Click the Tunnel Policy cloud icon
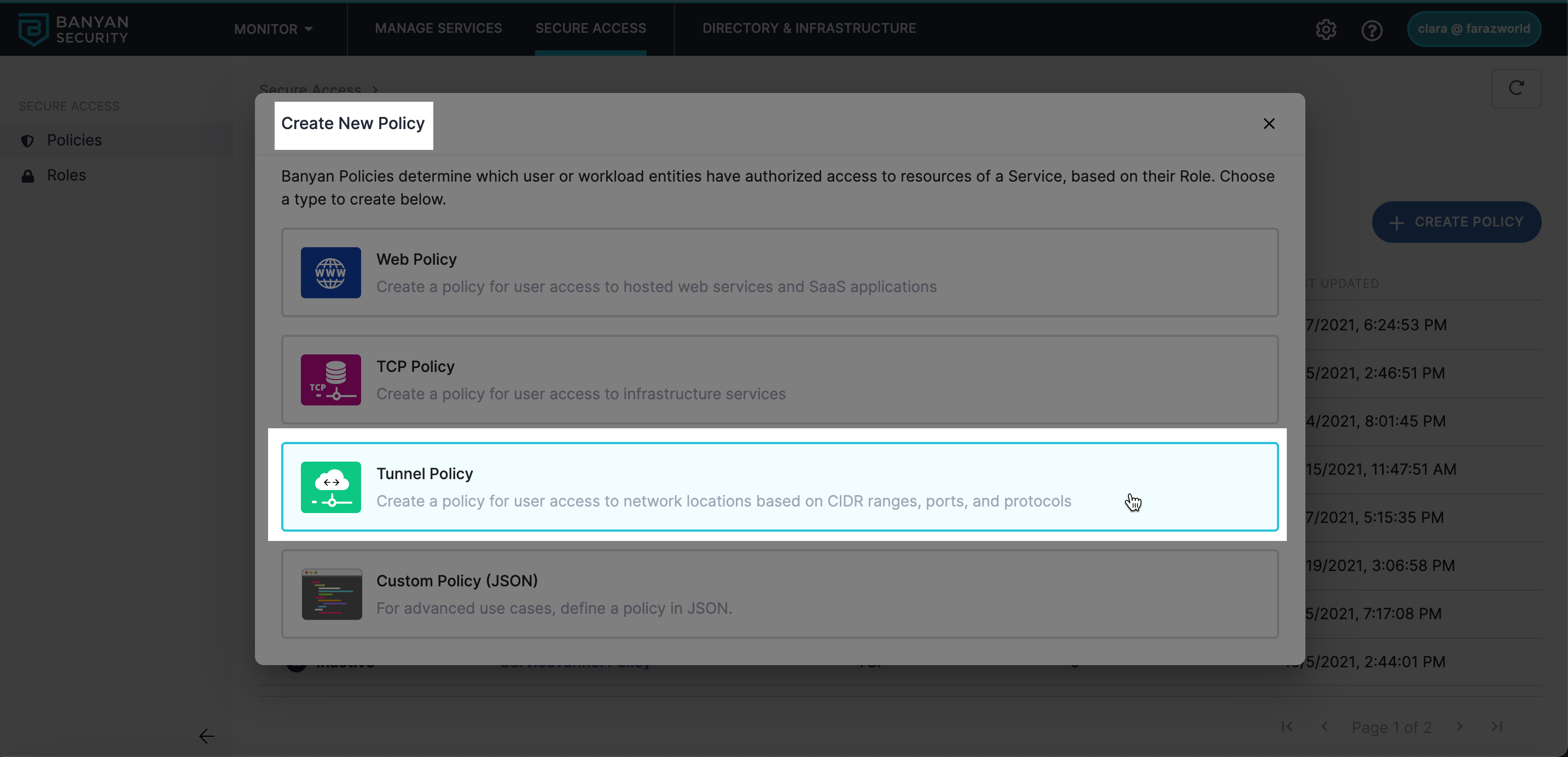 point(330,487)
